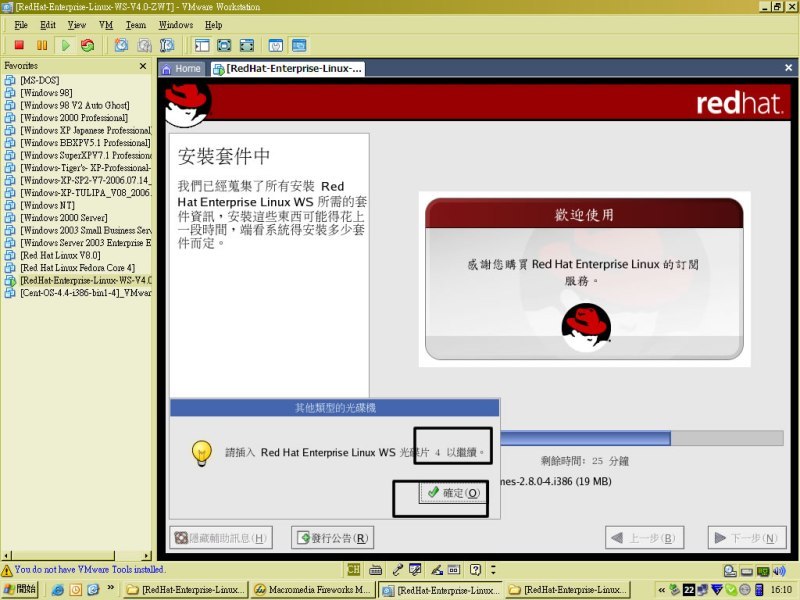Select [Windows BBXPV5.1 Professional] favorite
Screen dimensions: 800x600
tap(78, 143)
